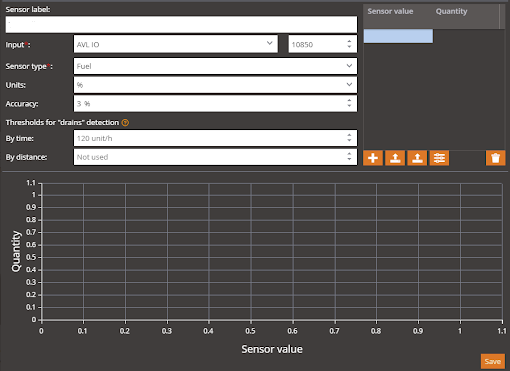The image size is (510, 371).
Task: Click the upload icon beside the plus button
Action: 395,158
